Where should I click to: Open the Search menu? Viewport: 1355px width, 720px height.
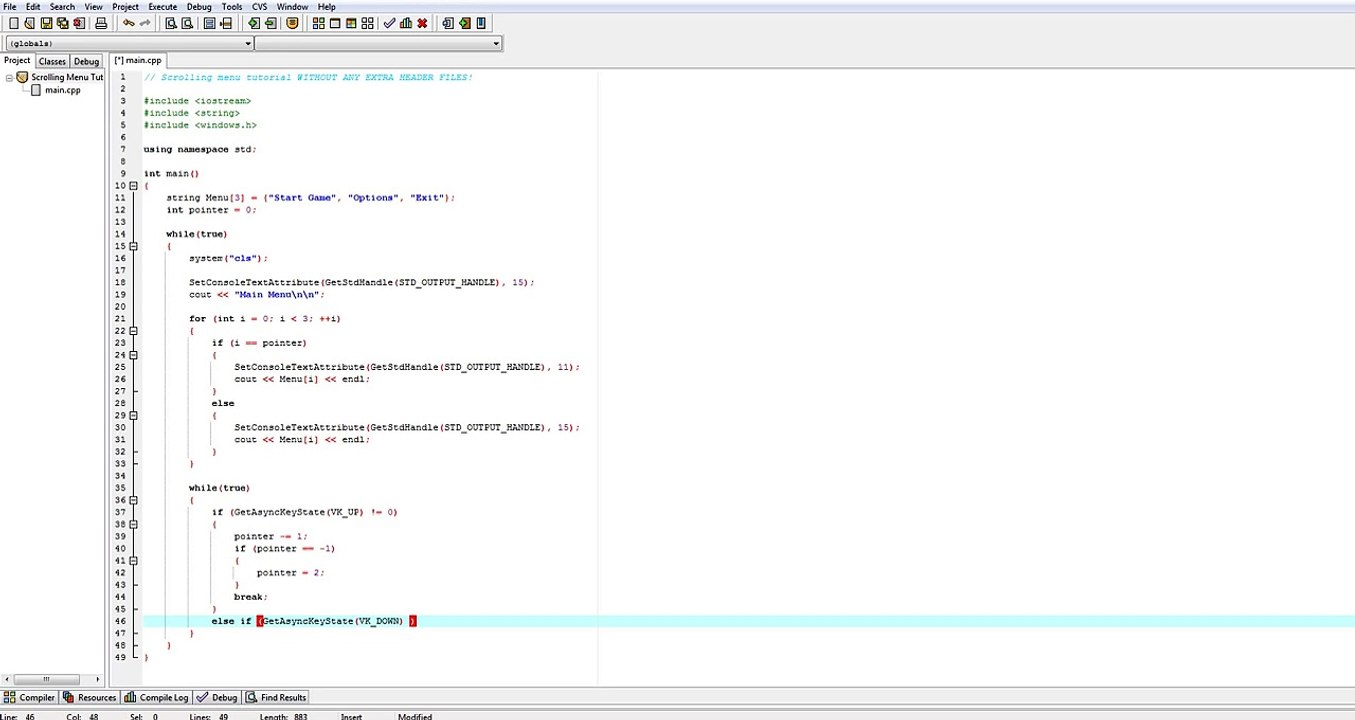click(x=62, y=6)
